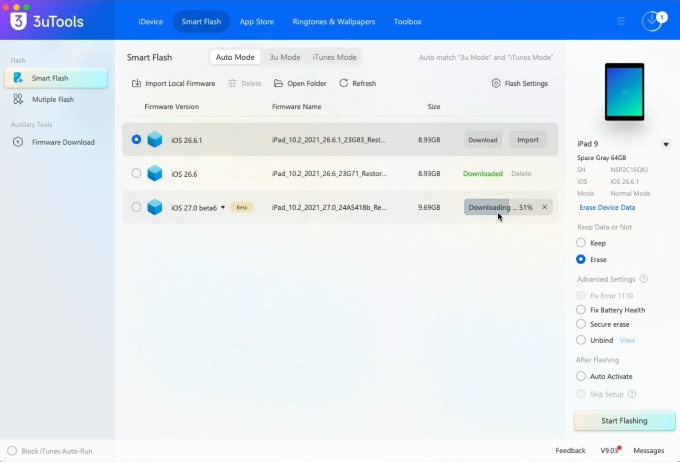
Task: Choose the Erase data option
Action: pyautogui.click(x=581, y=259)
